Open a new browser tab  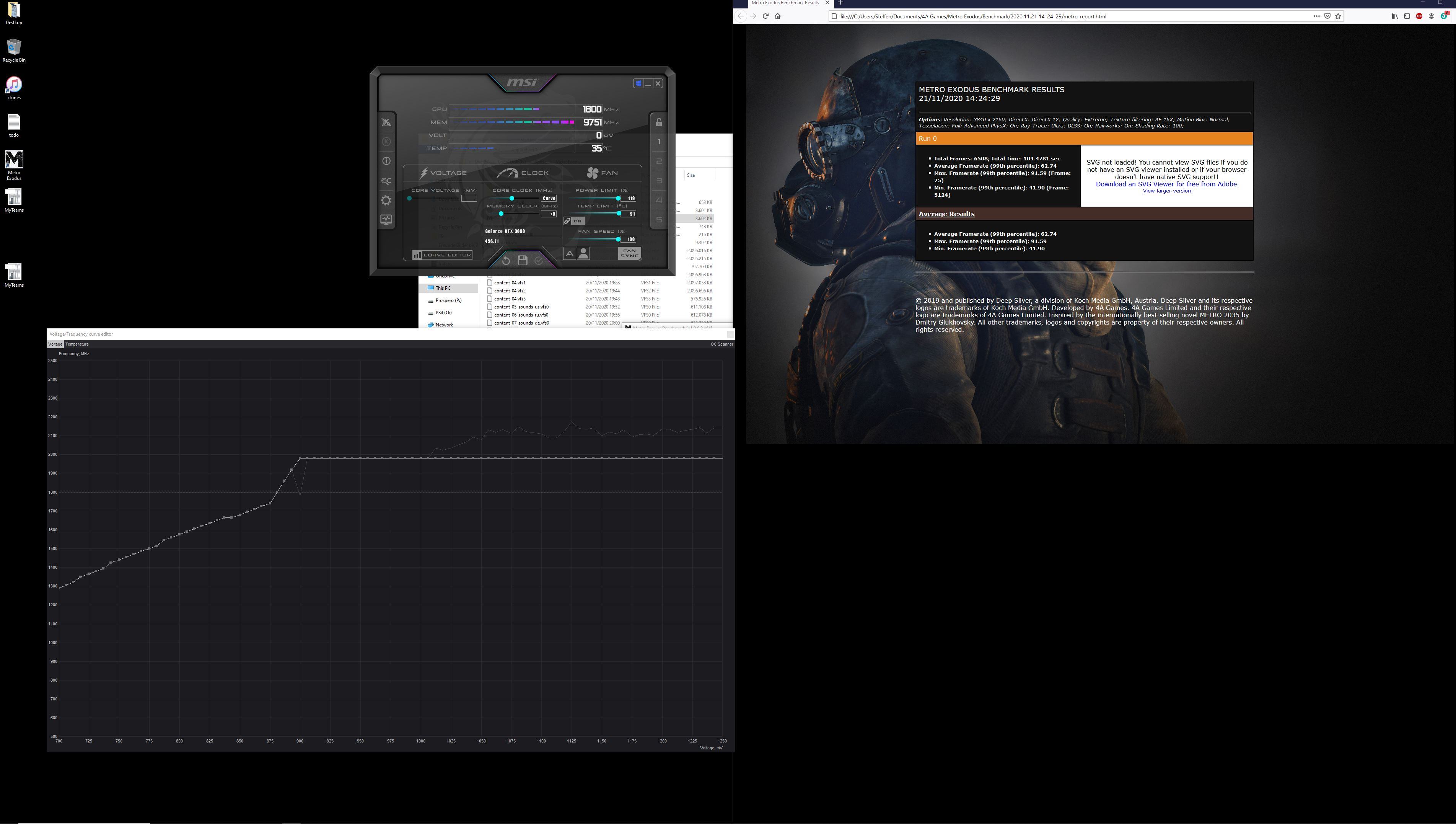840,3
